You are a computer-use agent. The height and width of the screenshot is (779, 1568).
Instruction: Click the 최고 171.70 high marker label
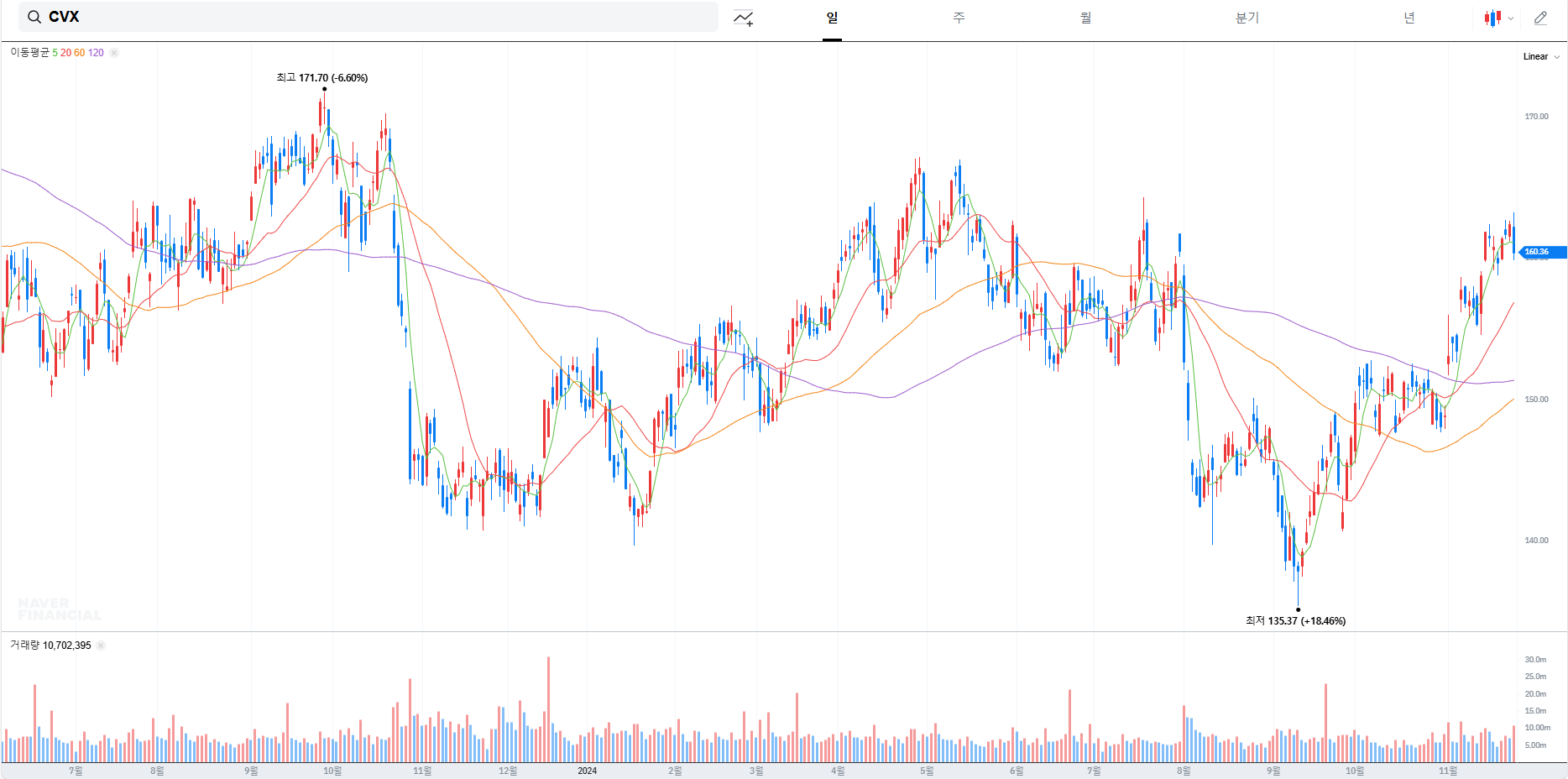click(x=322, y=78)
